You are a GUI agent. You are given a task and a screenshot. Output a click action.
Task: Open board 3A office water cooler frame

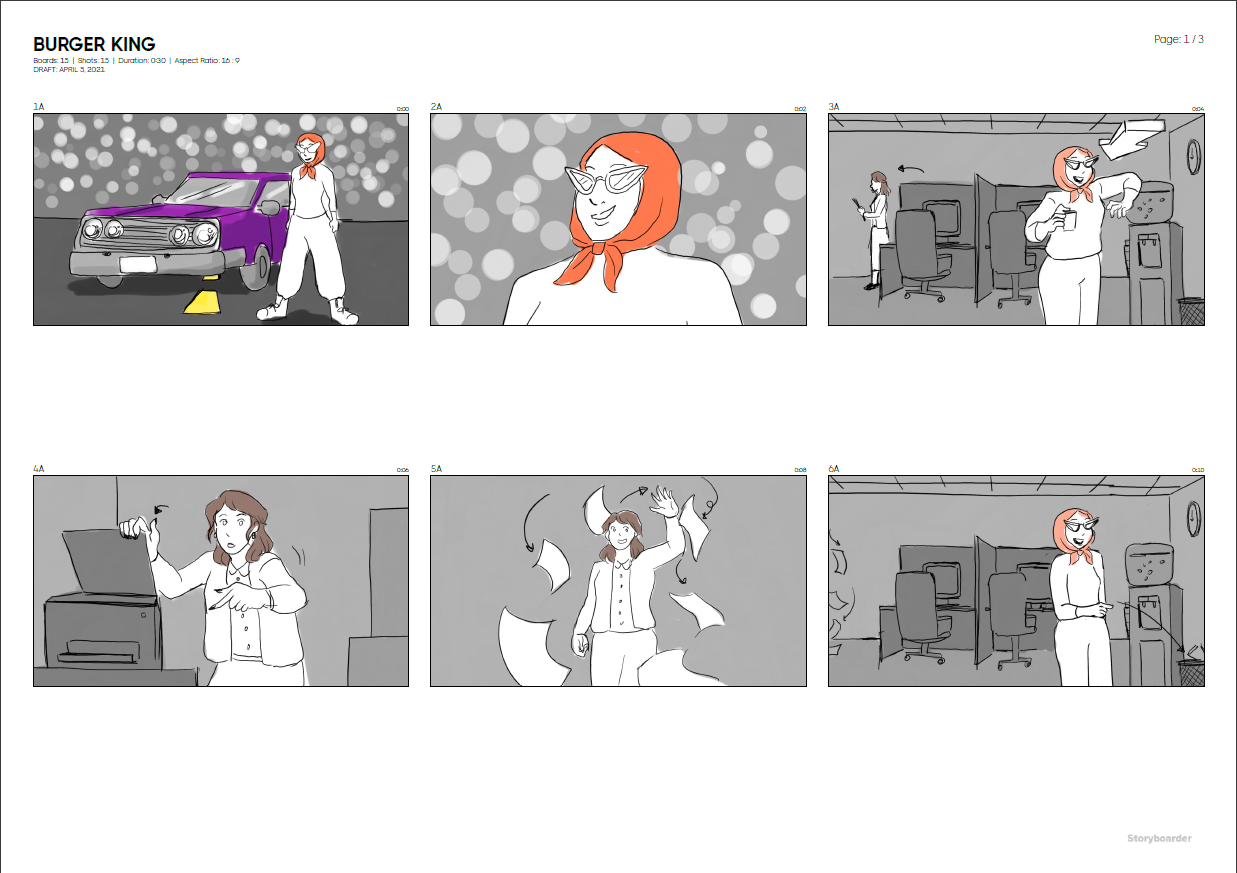pyautogui.click(x=1016, y=219)
